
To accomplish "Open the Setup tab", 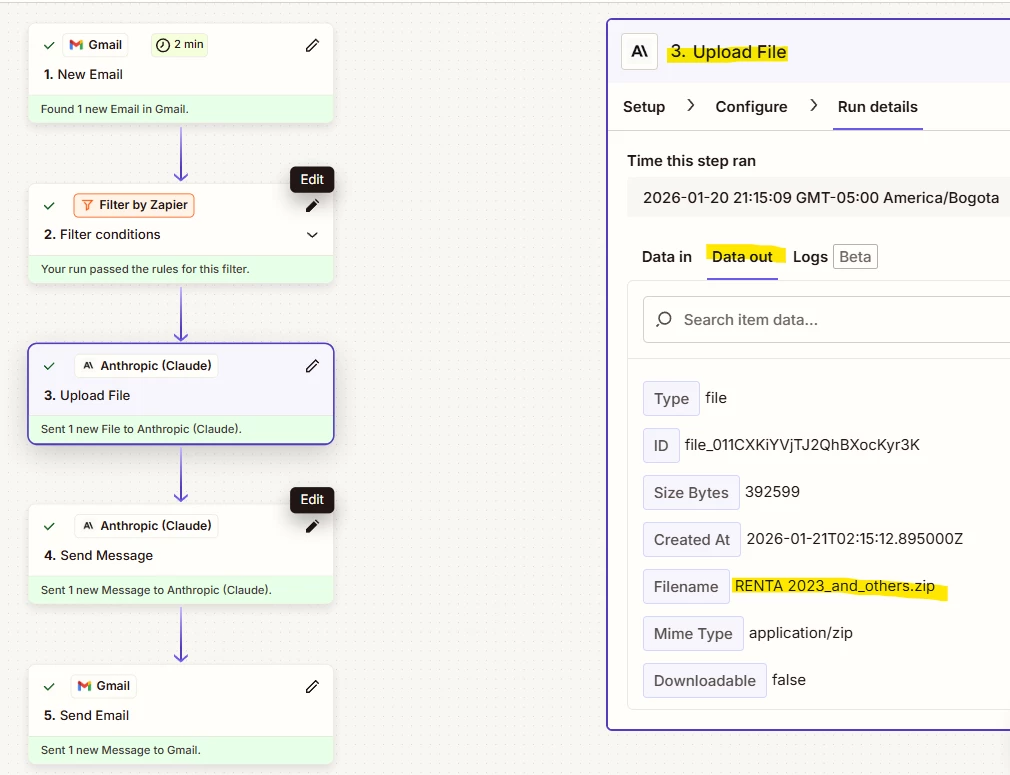I will 643,107.
